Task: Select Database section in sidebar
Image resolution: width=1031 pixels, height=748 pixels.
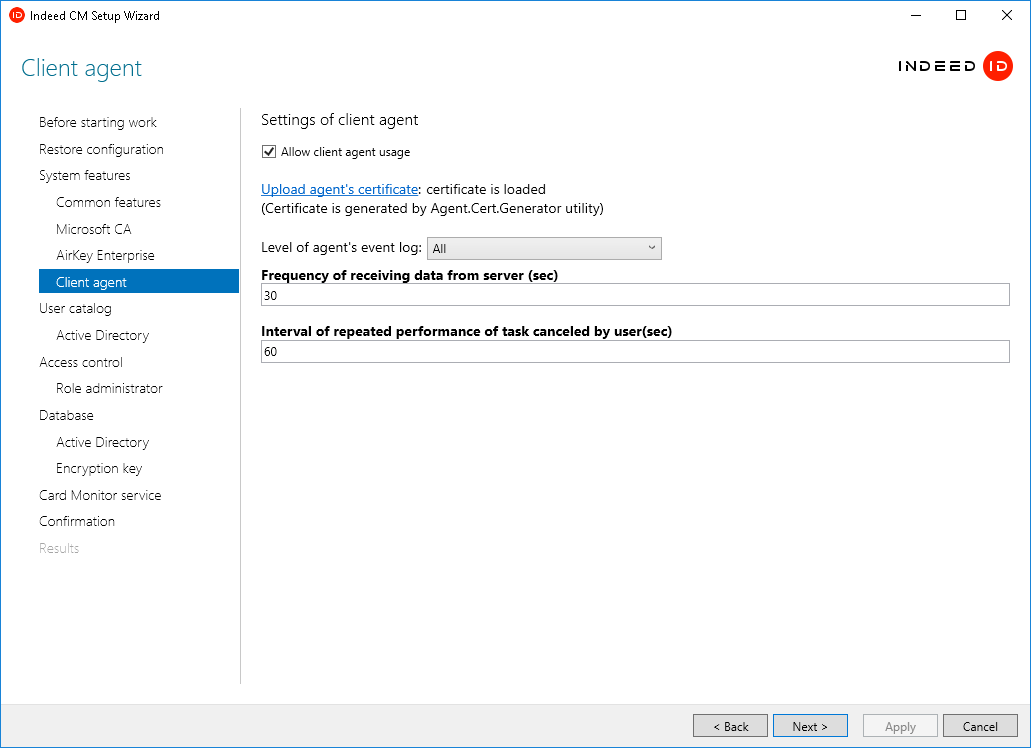Action: pyautogui.click(x=66, y=415)
